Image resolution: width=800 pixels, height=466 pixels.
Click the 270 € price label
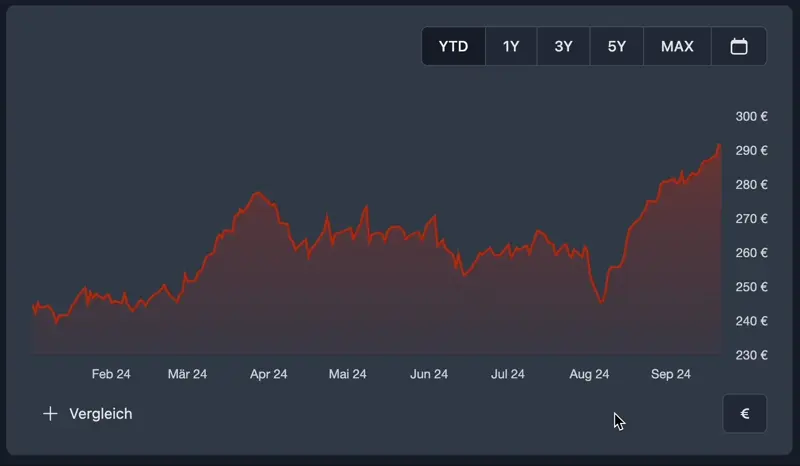click(751, 219)
